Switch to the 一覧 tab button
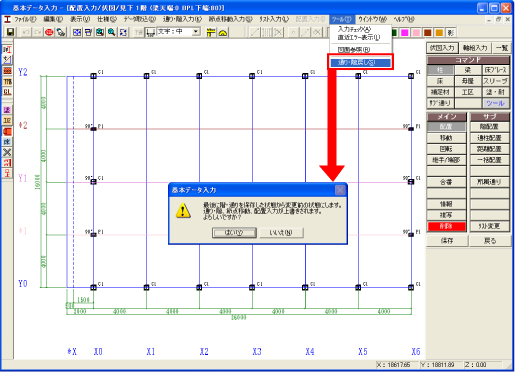Screen dimensions: 515x372 (x=502, y=48)
